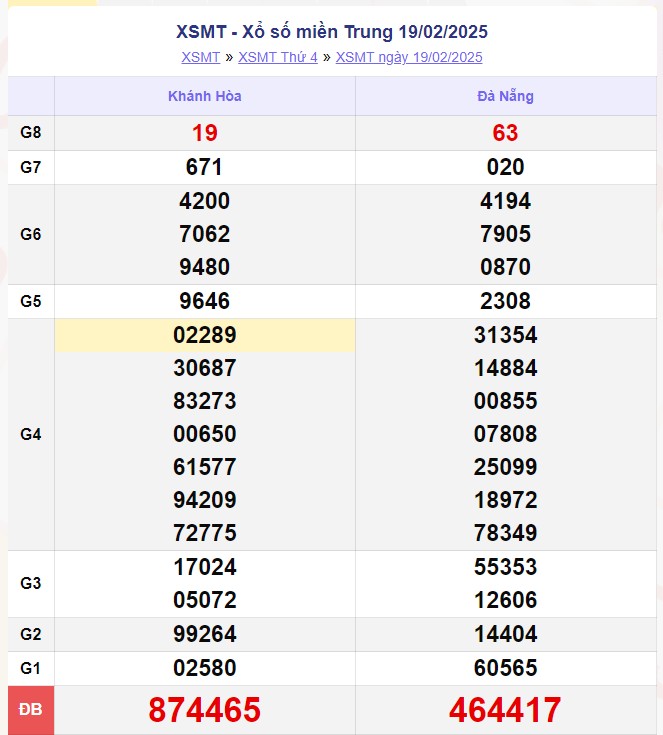Image resolution: width=663 pixels, height=735 pixels.
Task: Click G4 number 25099
Action: point(505,467)
